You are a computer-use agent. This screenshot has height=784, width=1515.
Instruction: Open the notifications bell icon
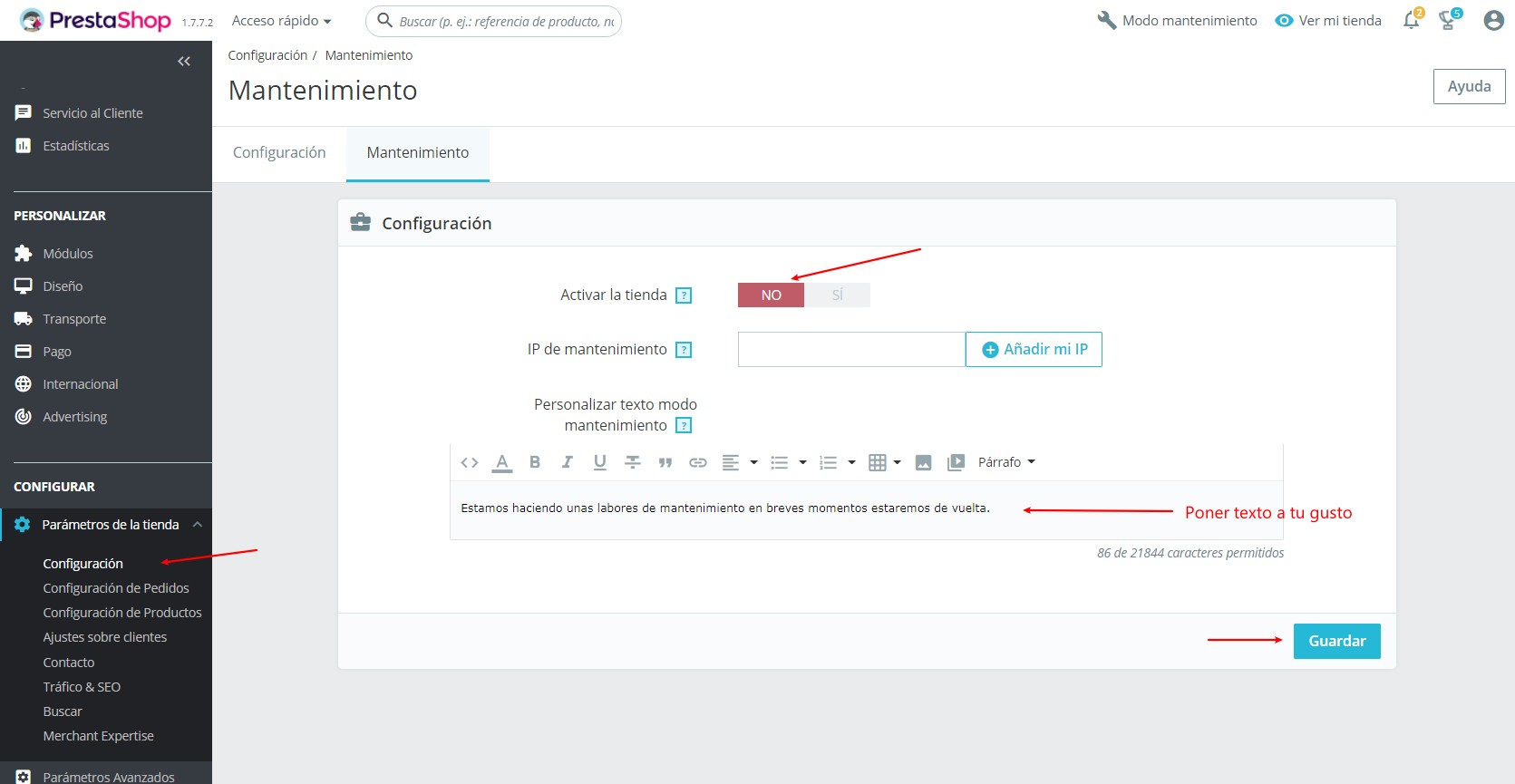[x=1411, y=20]
